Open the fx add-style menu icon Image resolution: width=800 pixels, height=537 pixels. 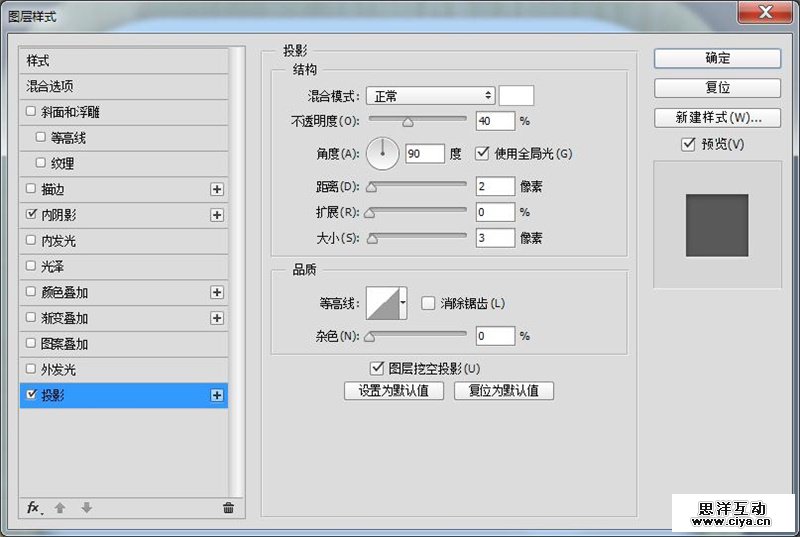(x=34, y=507)
